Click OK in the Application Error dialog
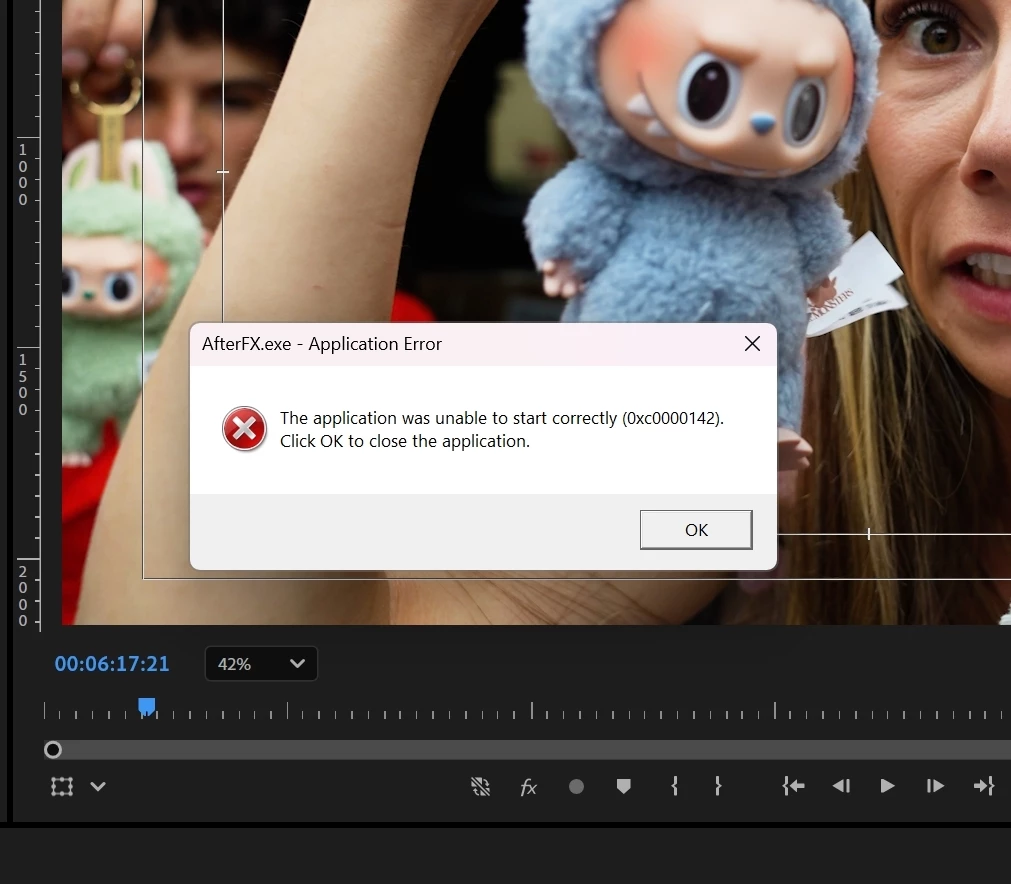Viewport: 1011px width, 884px height. coord(696,530)
